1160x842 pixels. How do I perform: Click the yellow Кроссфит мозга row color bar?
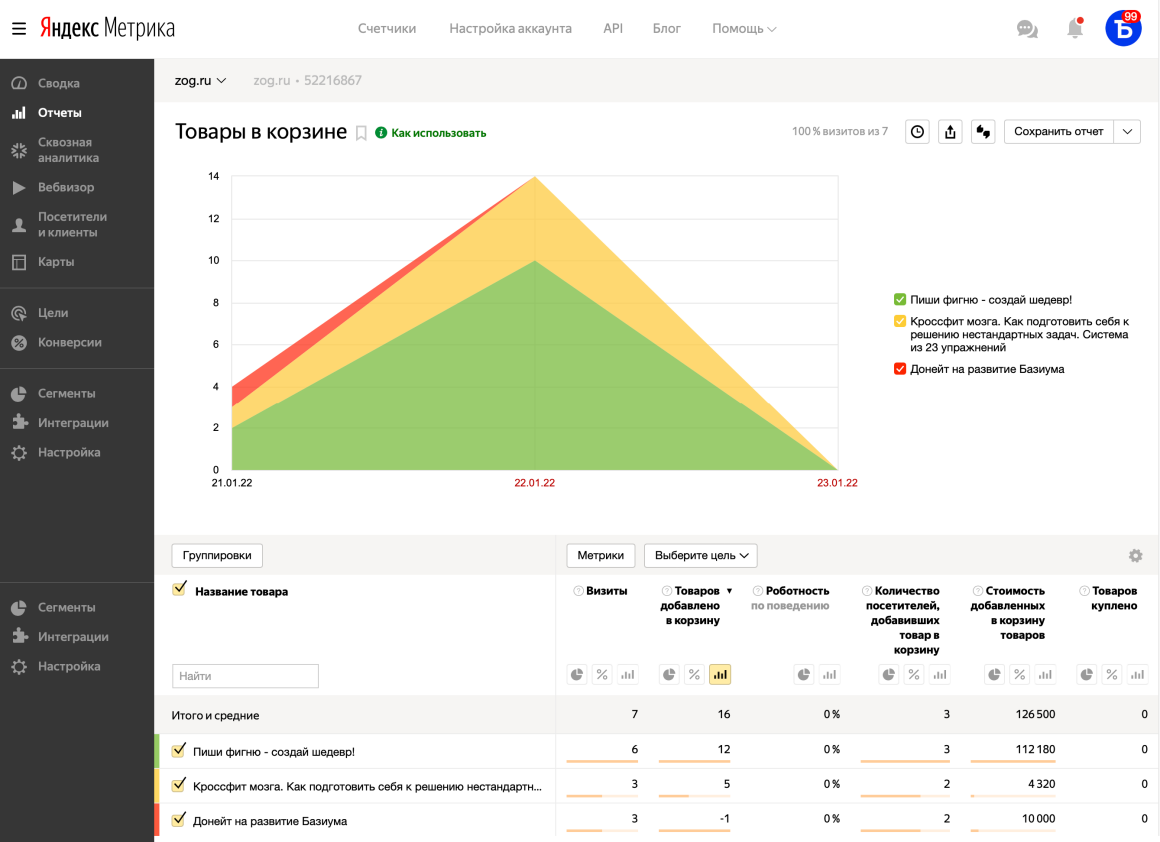click(x=157, y=786)
